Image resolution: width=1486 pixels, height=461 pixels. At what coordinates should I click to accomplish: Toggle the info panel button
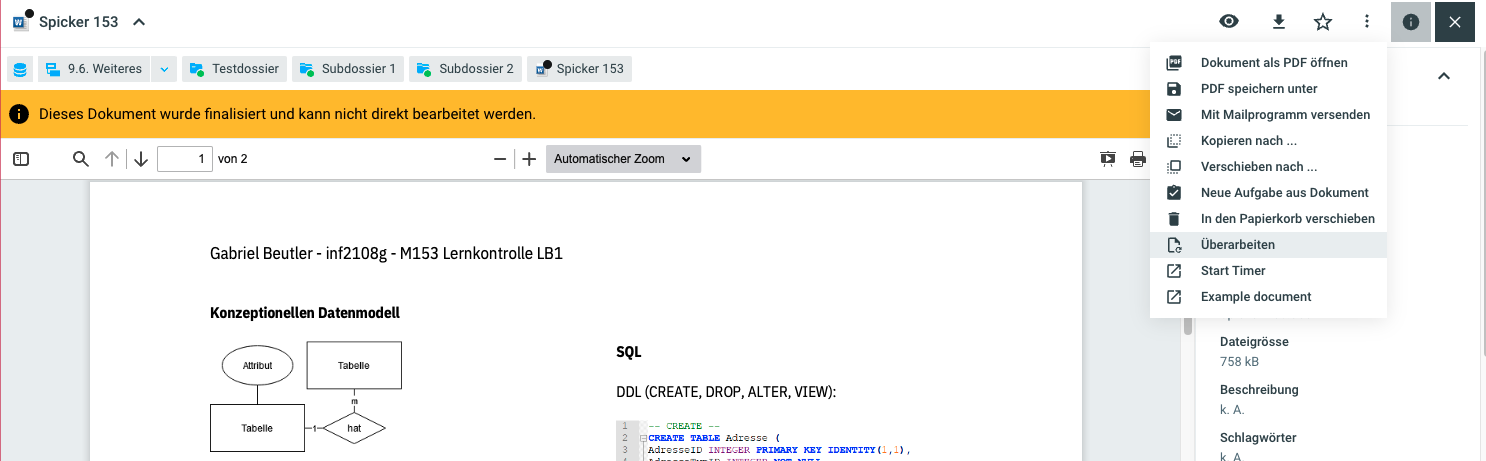(1411, 22)
